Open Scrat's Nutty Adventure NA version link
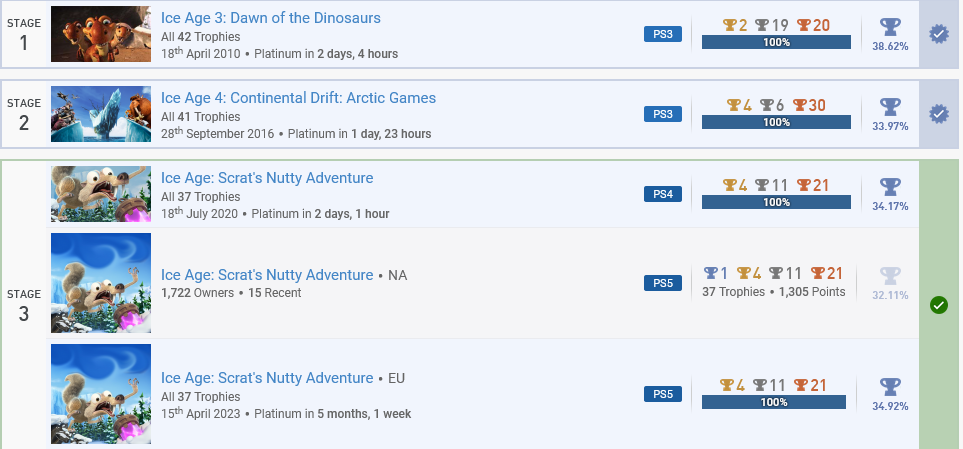The height and width of the screenshot is (449, 963). pos(267,275)
